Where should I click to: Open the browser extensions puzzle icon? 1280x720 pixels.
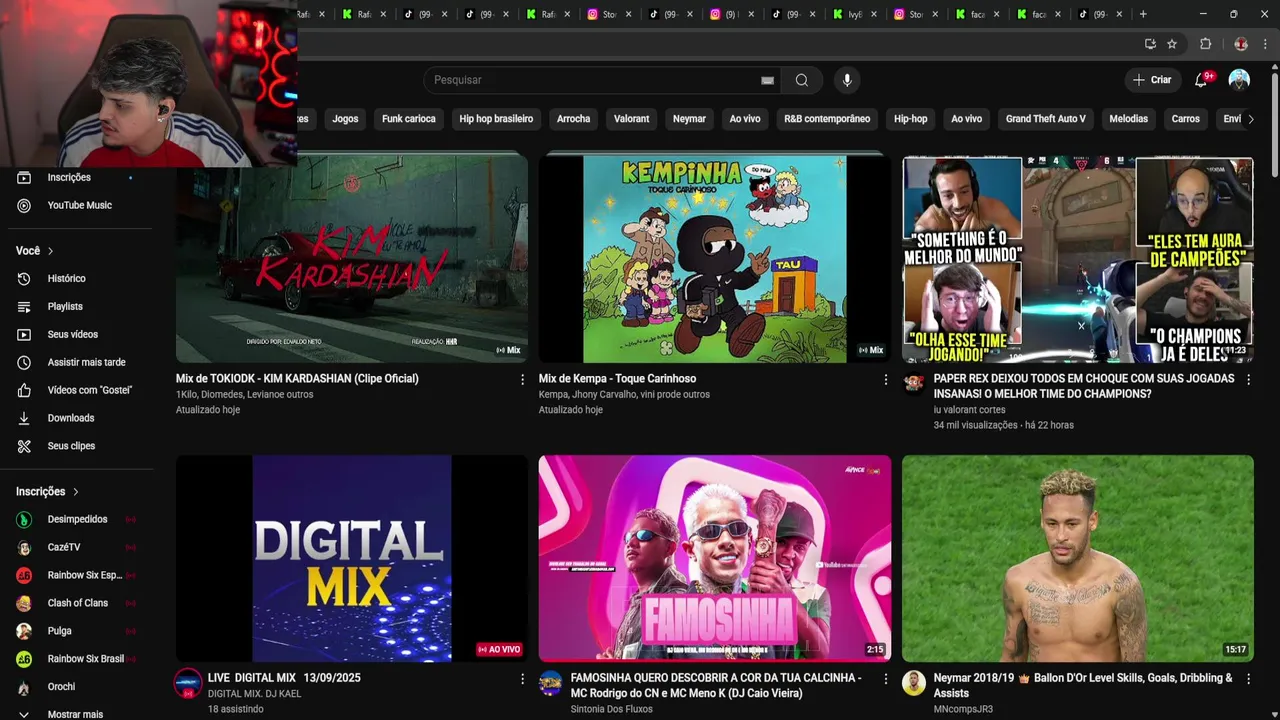click(1205, 44)
